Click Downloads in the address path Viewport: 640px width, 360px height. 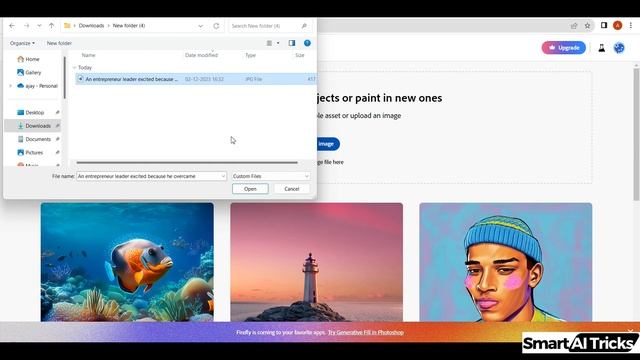pos(91,26)
